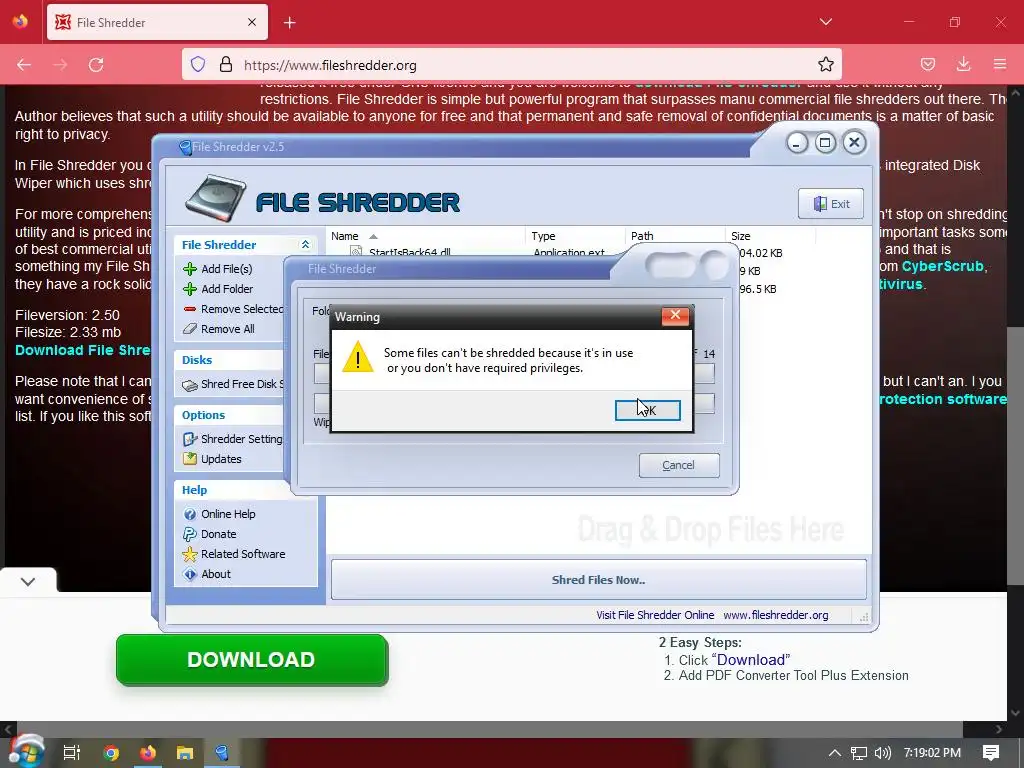Open Chrome from the taskbar

(x=111, y=753)
